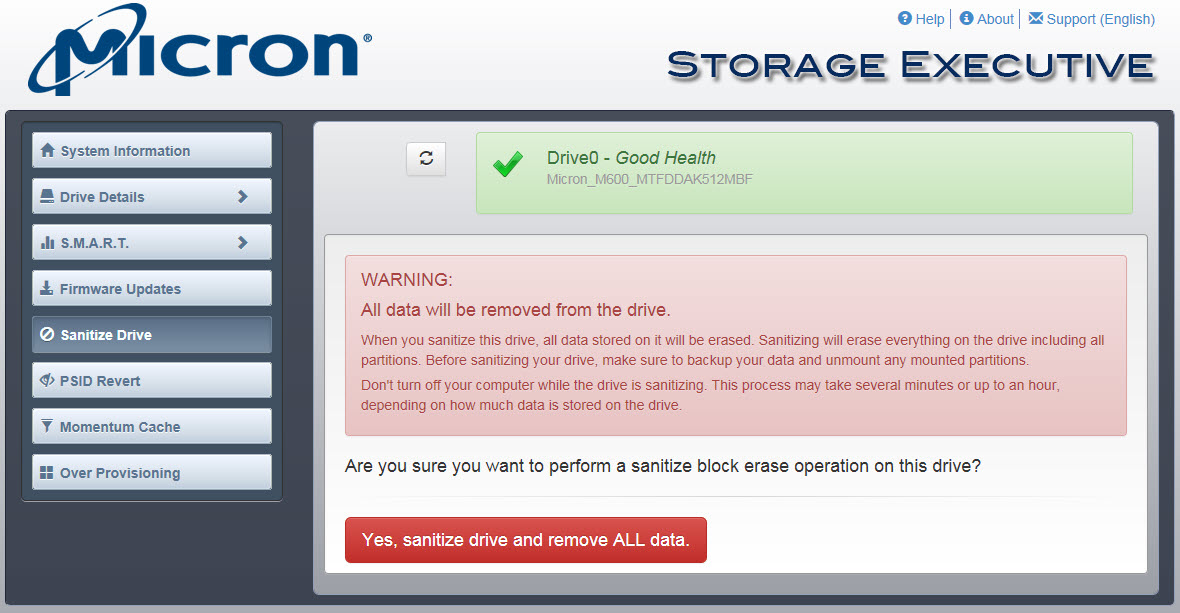This screenshot has height=613, width=1180.
Task: Click the bar chart icon next to S.M.A.R.T.
Action: click(x=47, y=242)
